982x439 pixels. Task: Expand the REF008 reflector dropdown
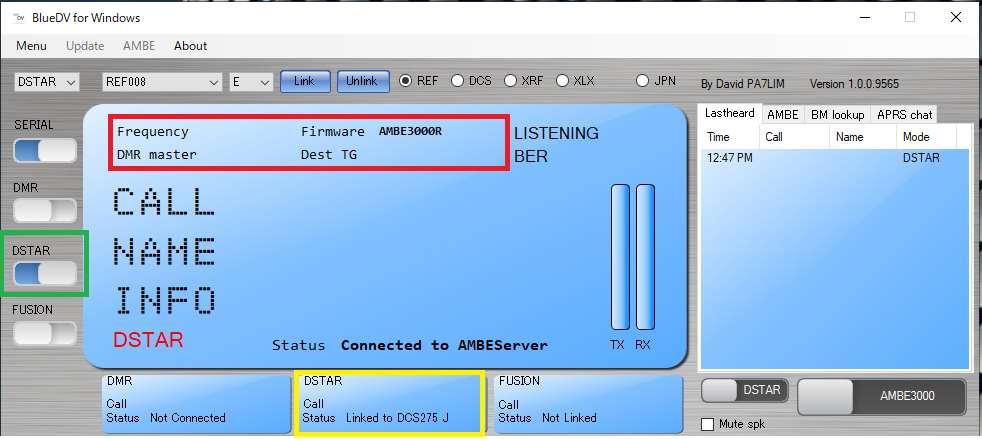(162, 82)
